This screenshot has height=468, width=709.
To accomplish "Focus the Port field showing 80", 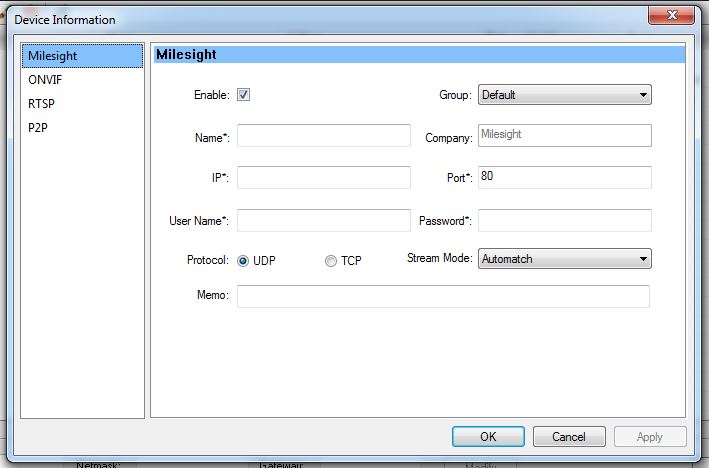I will pos(564,177).
